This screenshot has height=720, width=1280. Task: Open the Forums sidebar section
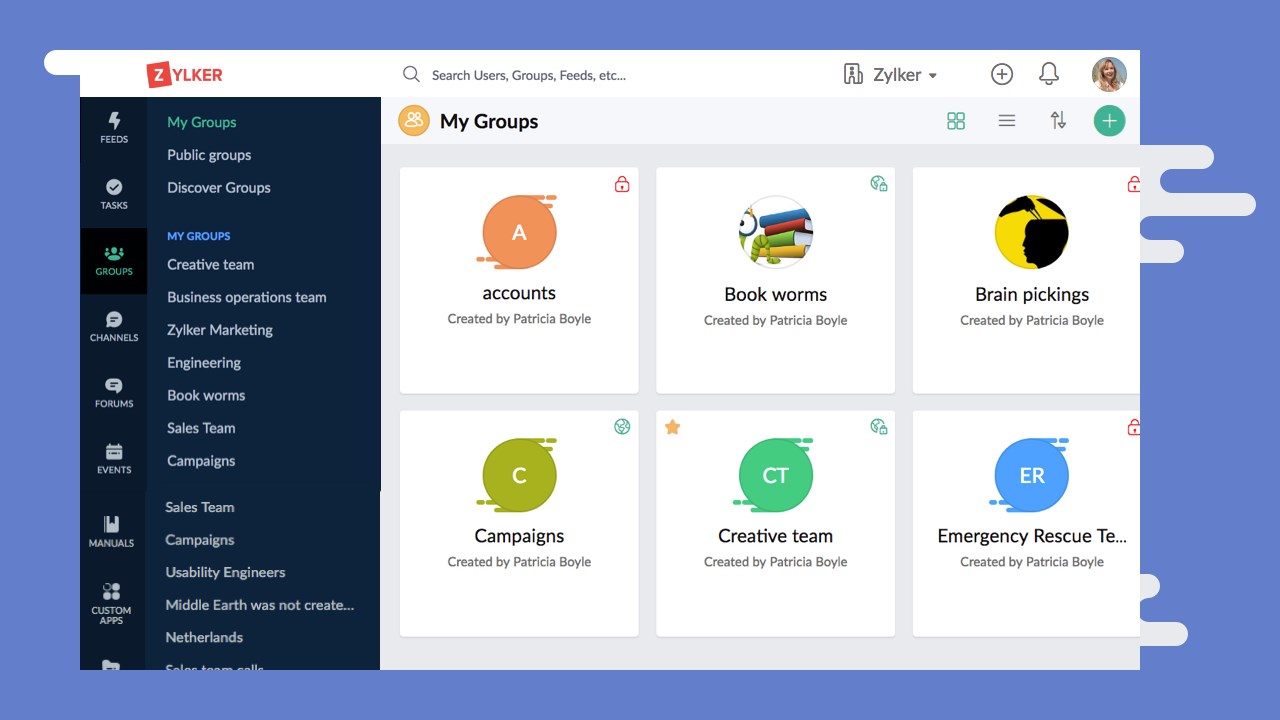pos(114,392)
